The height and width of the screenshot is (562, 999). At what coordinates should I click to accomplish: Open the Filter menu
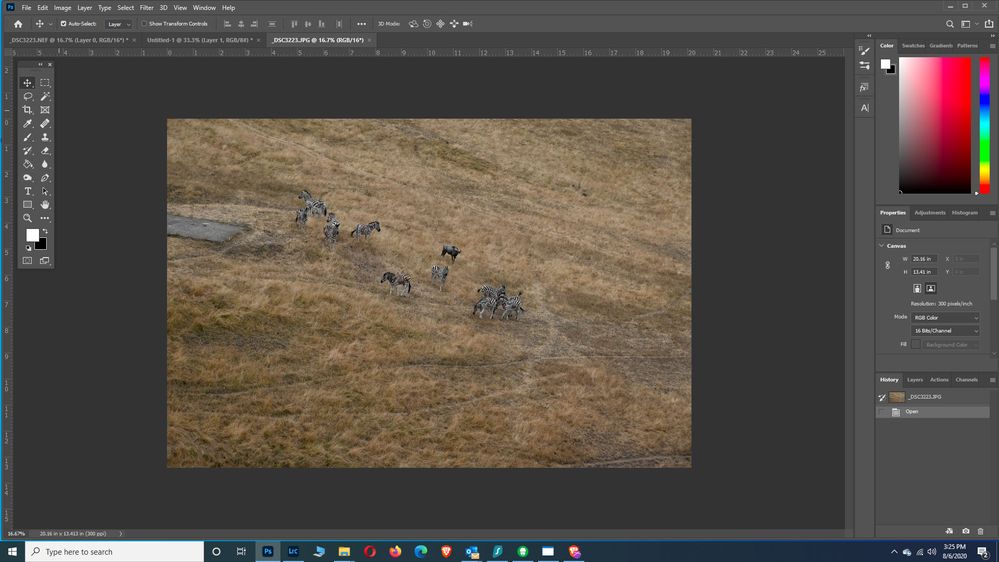tap(146, 7)
